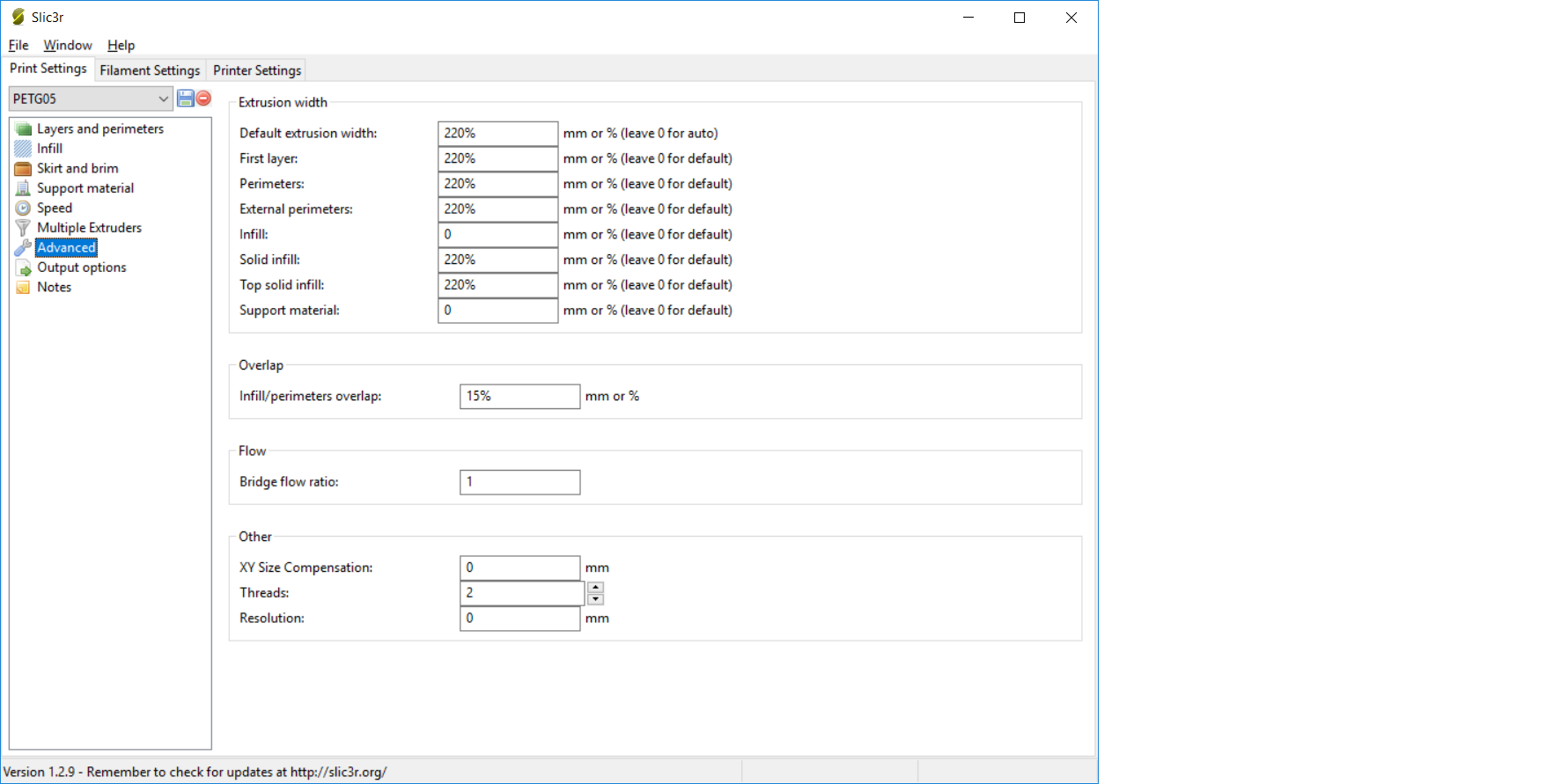Switch to the Filament Settings tab

[x=150, y=70]
